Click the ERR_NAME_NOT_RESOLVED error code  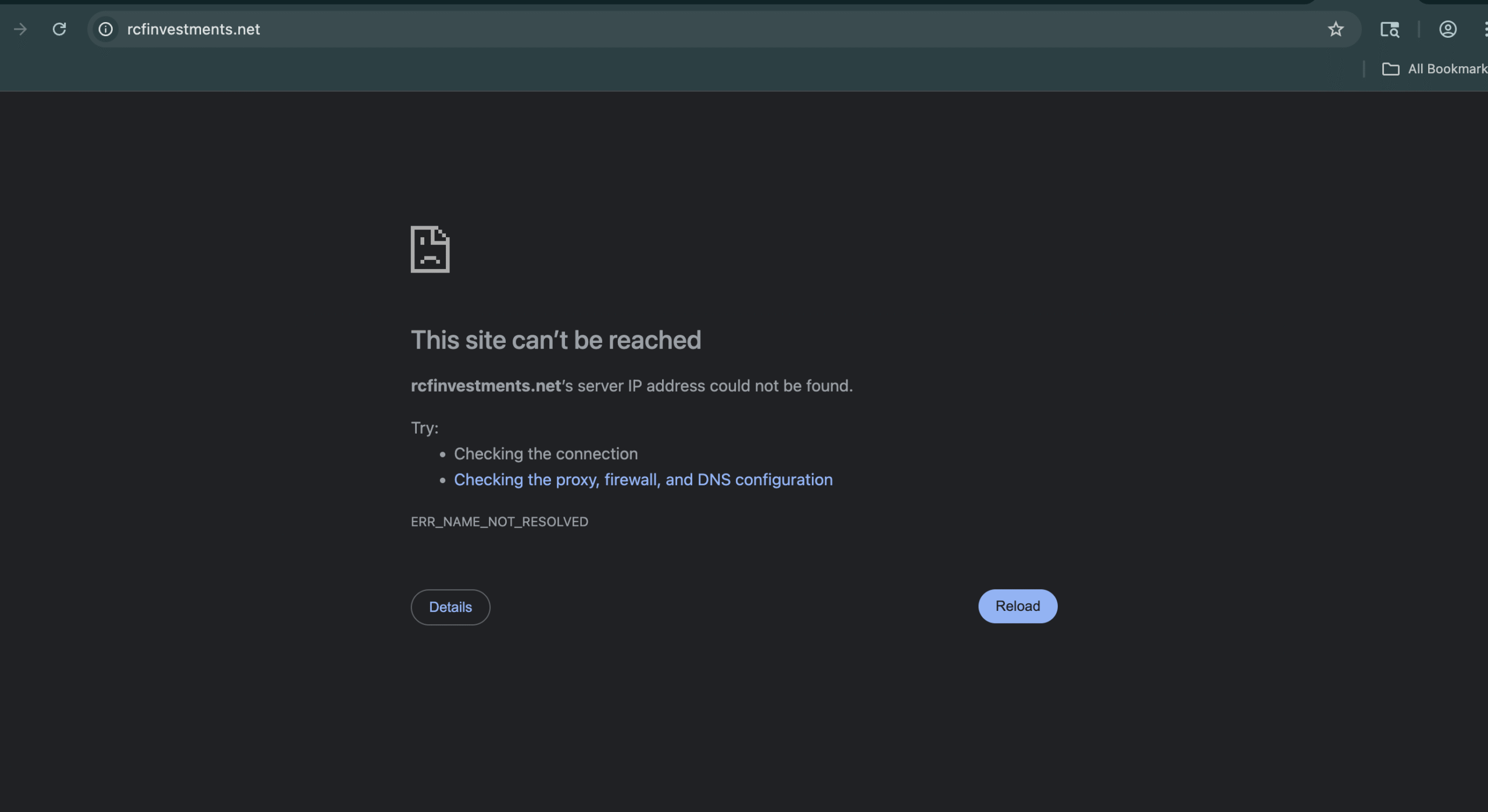pos(499,522)
